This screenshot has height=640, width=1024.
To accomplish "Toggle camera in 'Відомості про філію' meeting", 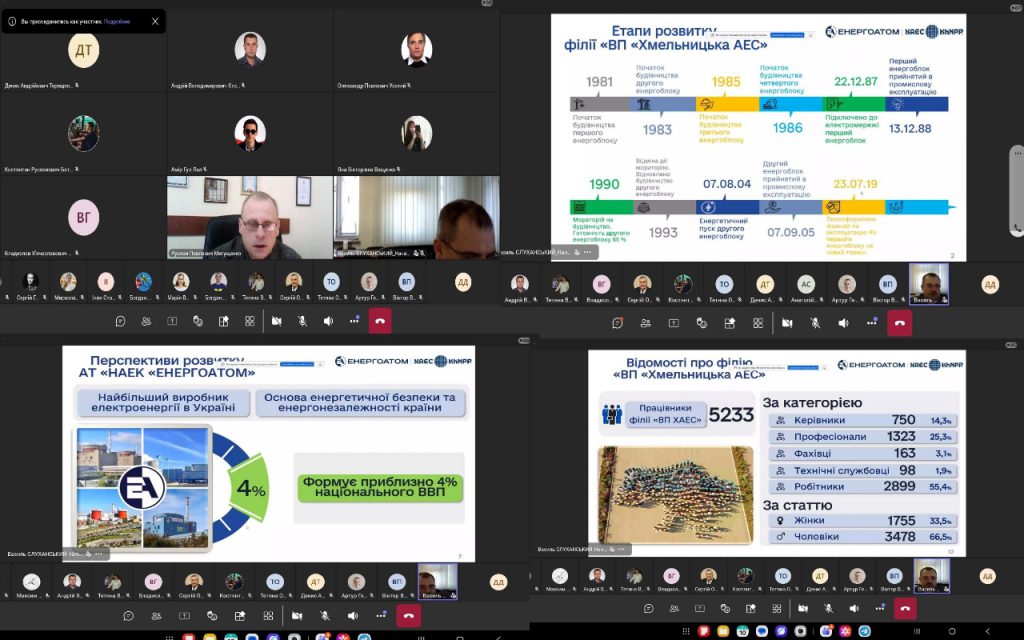I will pos(802,609).
